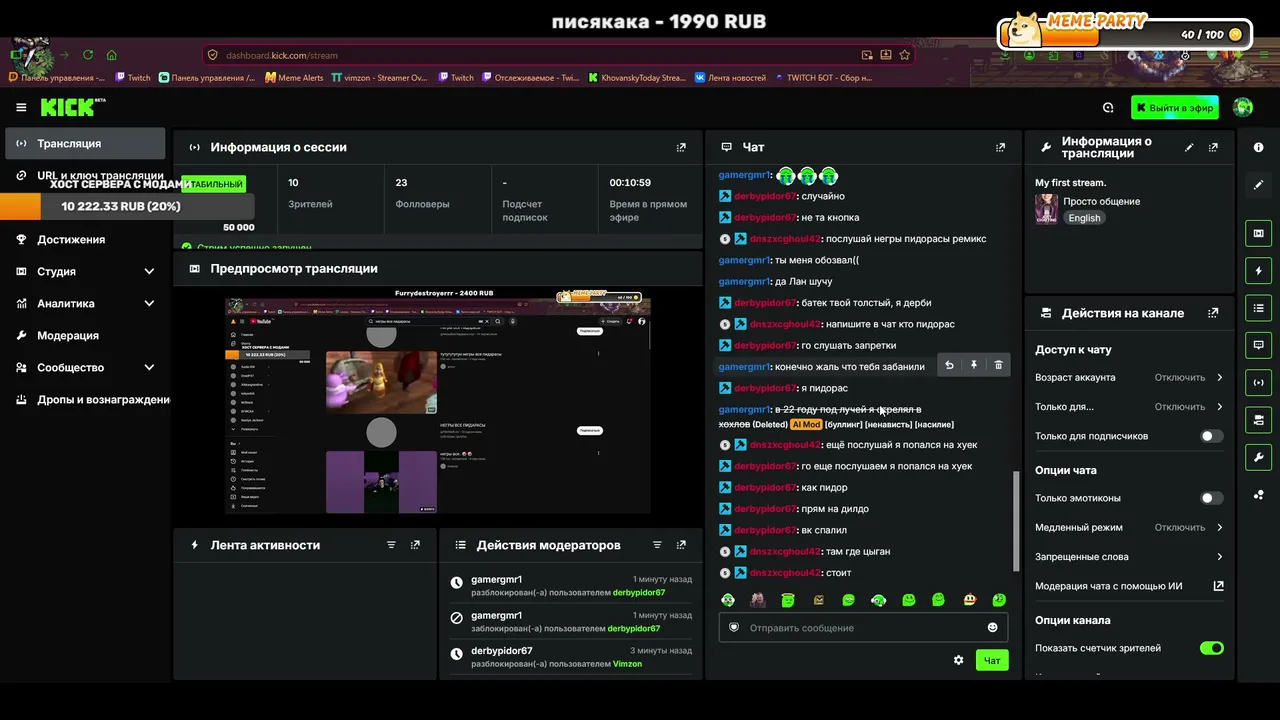This screenshot has height=720, width=1280.
Task: Click the chat panel scrollbar
Action: tap(1016, 520)
